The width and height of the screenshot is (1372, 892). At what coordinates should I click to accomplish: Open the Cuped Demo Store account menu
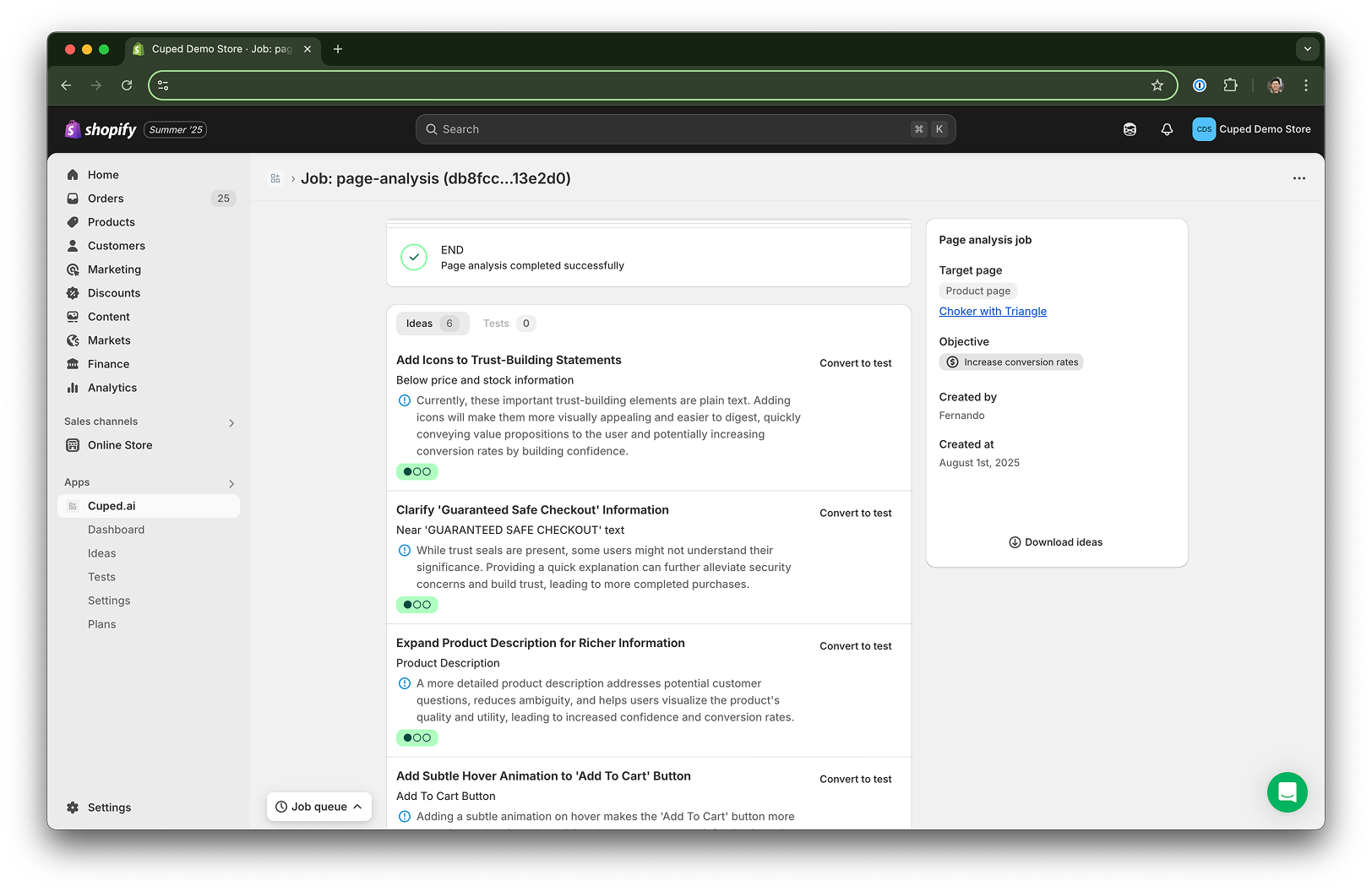[x=1251, y=129]
